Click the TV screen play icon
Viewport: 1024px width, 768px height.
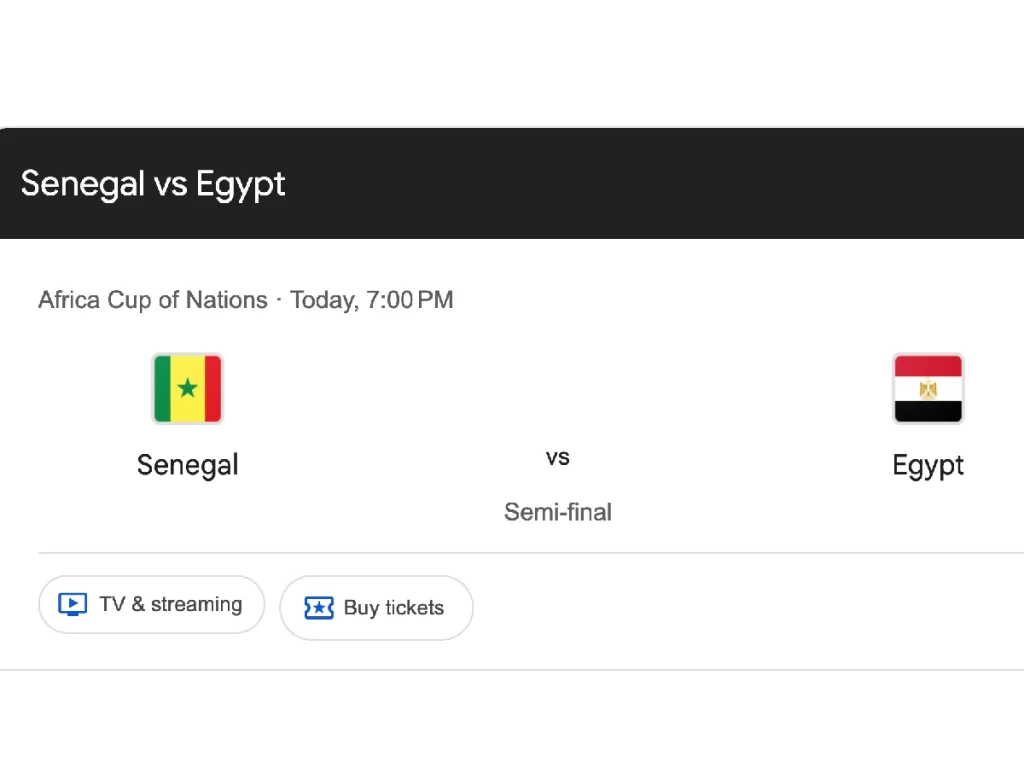[72, 604]
